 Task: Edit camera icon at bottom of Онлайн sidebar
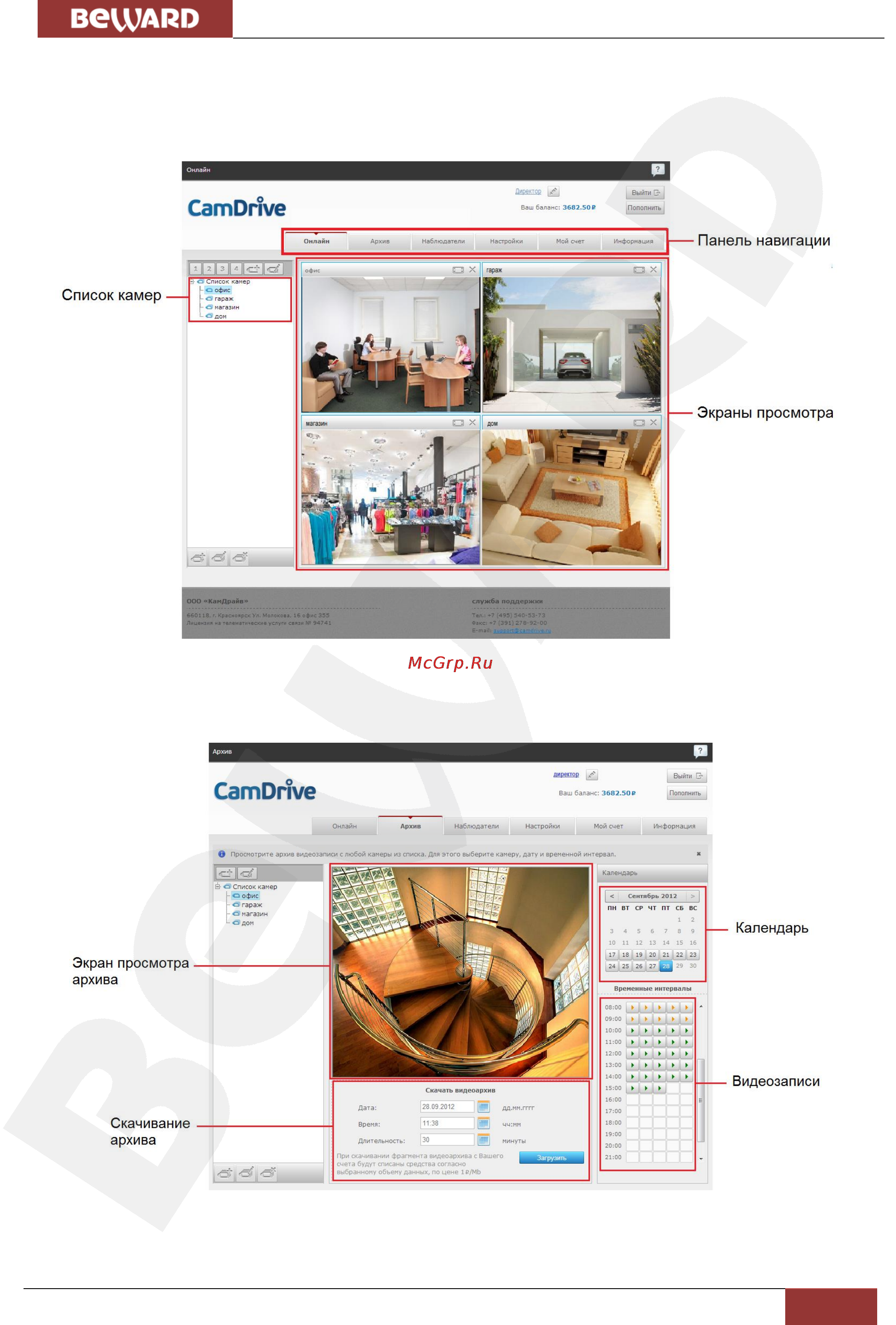coord(219,557)
